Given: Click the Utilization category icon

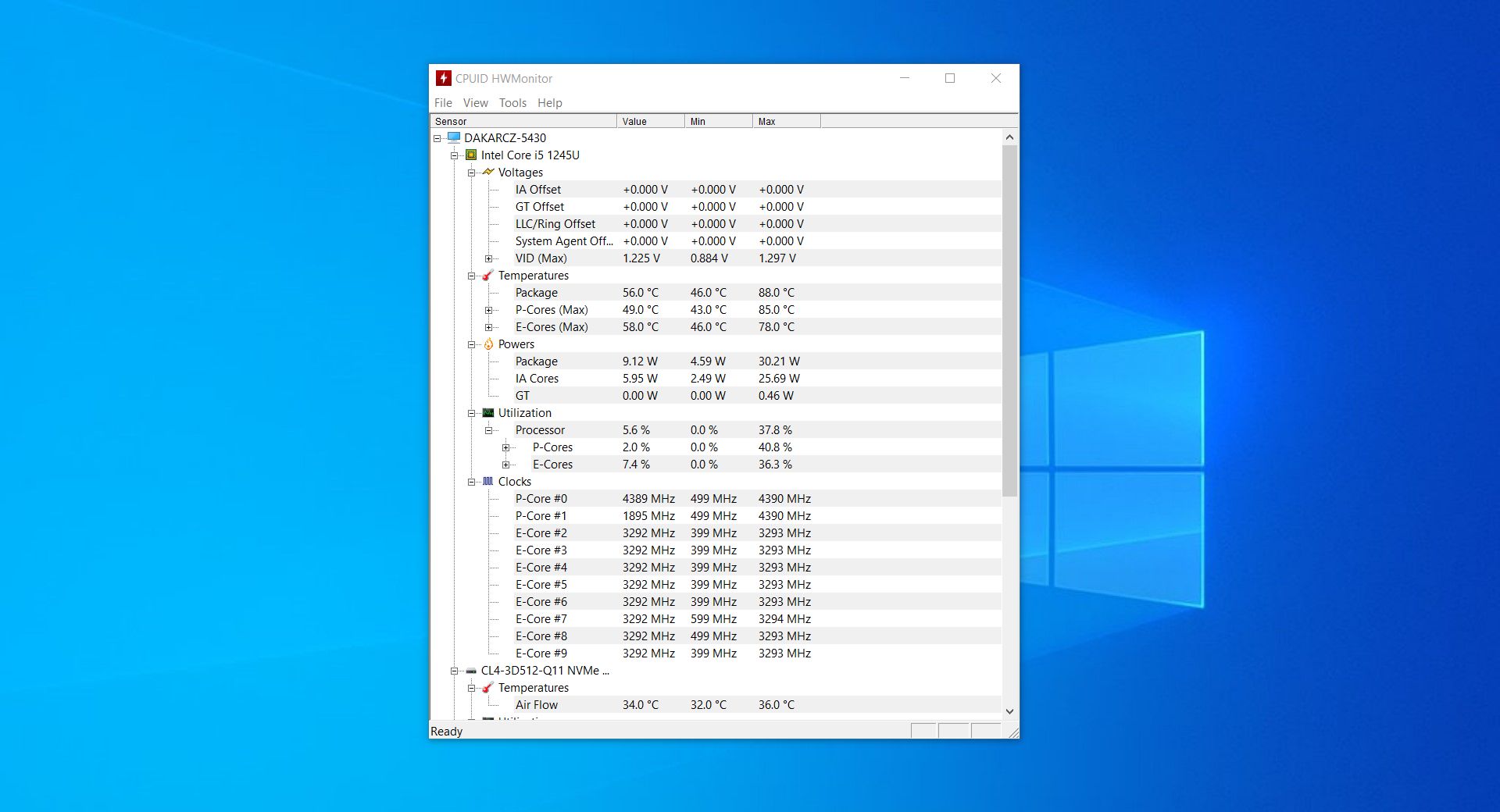Looking at the screenshot, I should coord(488,412).
